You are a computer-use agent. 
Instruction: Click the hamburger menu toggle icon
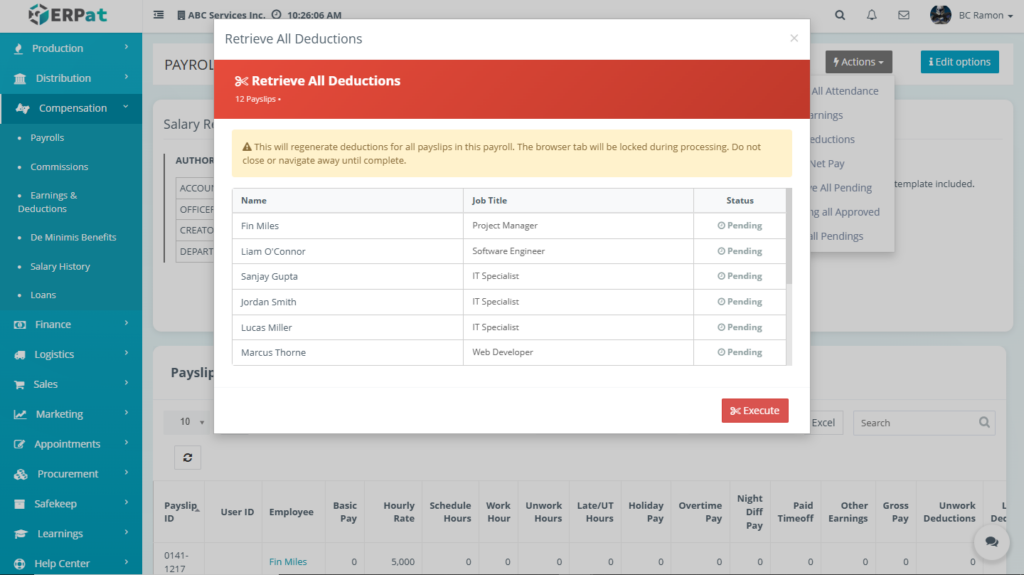pyautogui.click(x=159, y=15)
